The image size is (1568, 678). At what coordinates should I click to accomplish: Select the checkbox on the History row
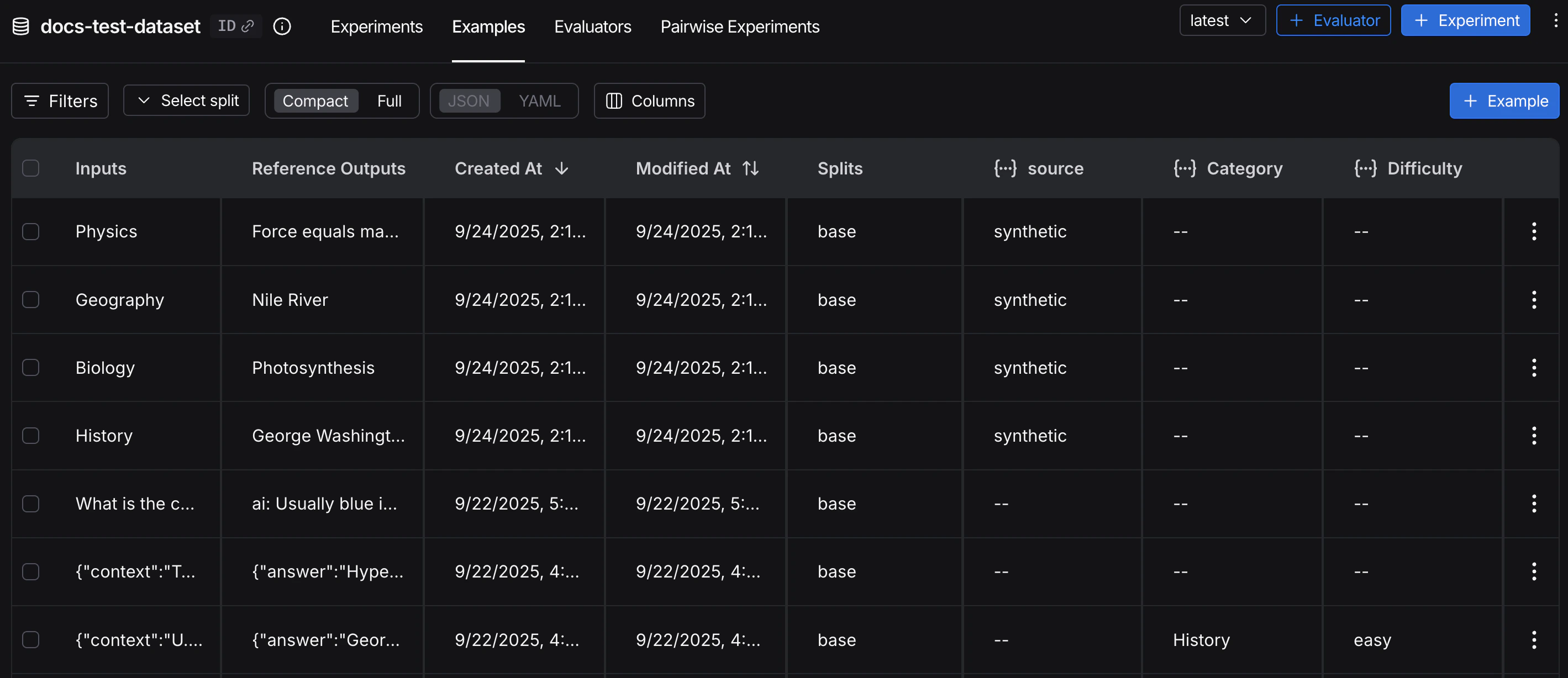click(x=31, y=436)
